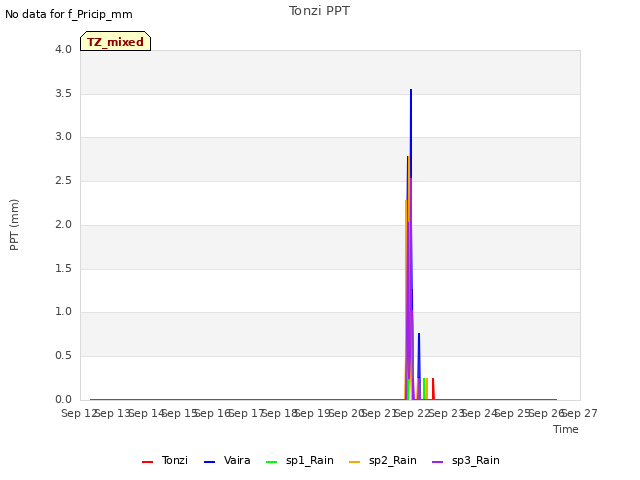The height and width of the screenshot is (480, 640).
Task: Click the TZ_mixed annotation label
Action: tap(116, 41)
